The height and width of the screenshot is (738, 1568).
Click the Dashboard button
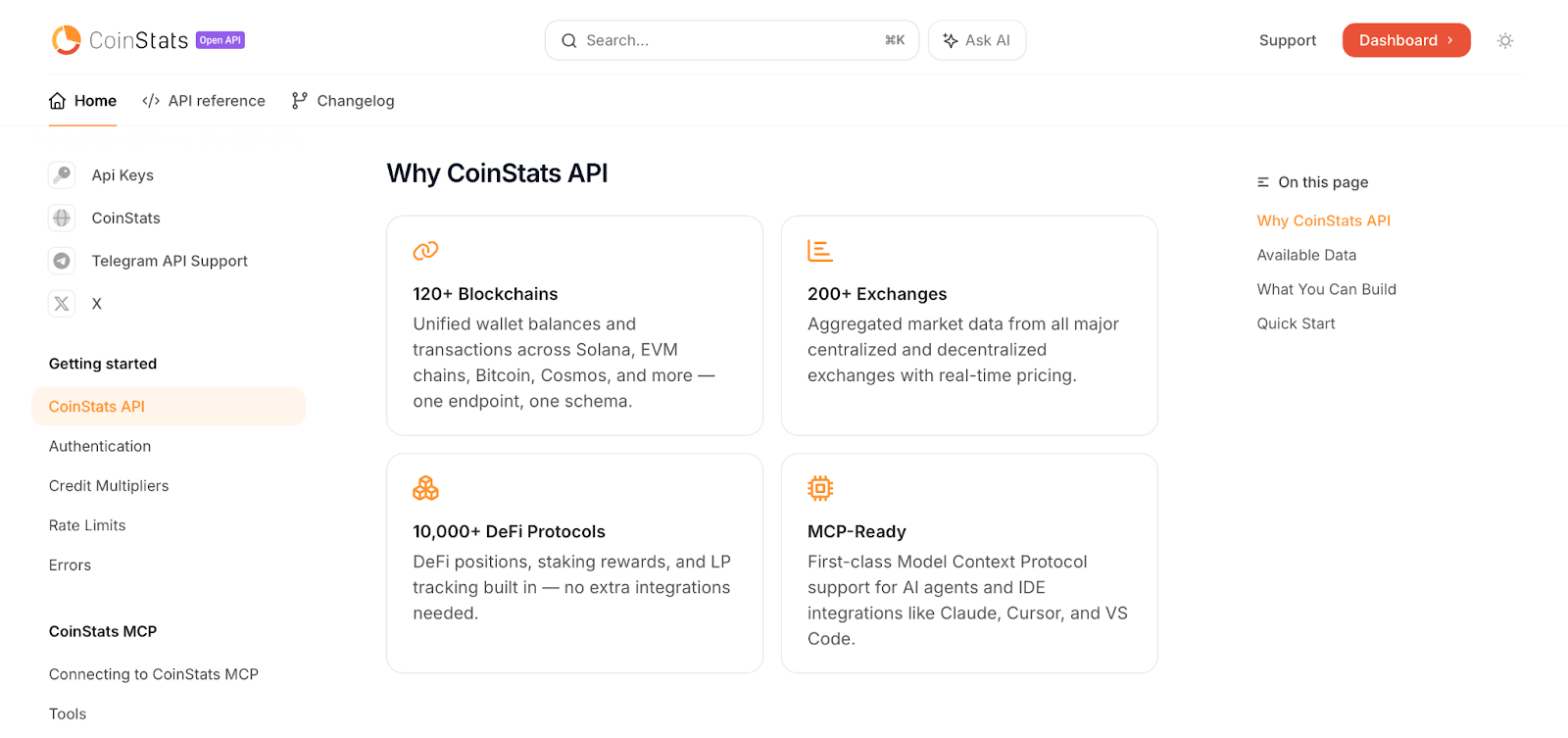pyautogui.click(x=1405, y=40)
